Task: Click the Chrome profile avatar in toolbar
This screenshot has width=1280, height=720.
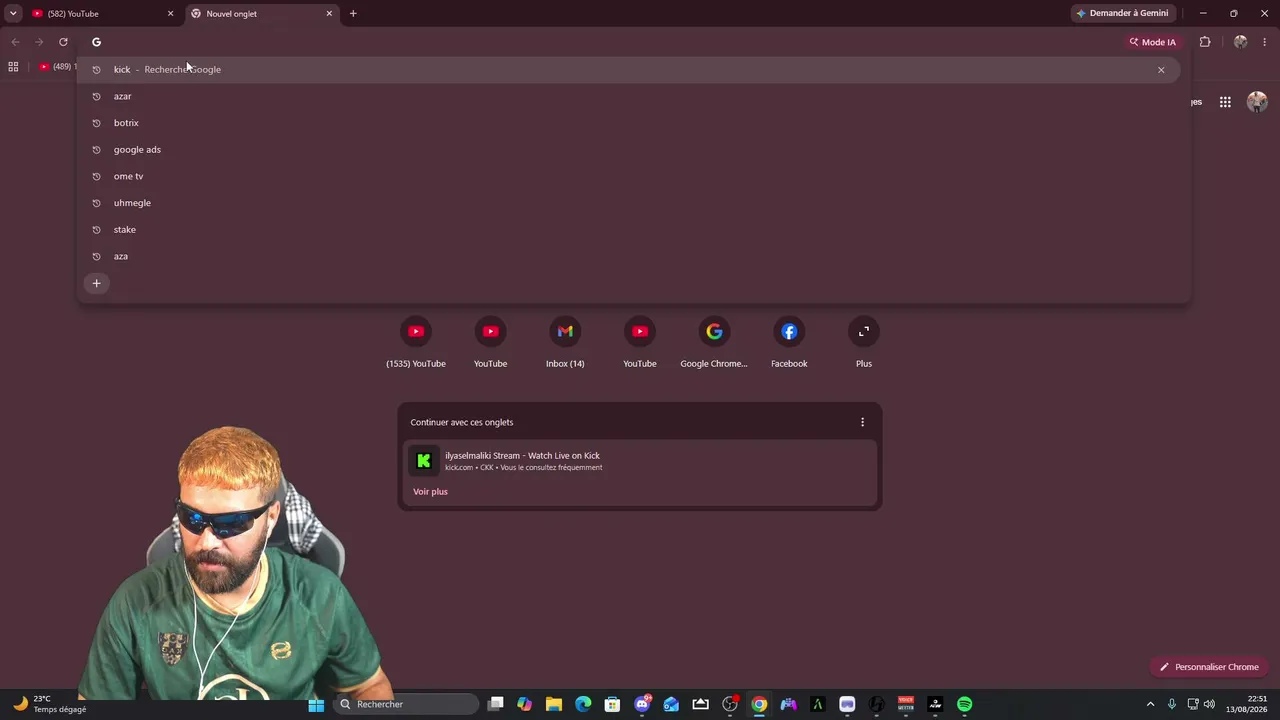Action: (1240, 42)
